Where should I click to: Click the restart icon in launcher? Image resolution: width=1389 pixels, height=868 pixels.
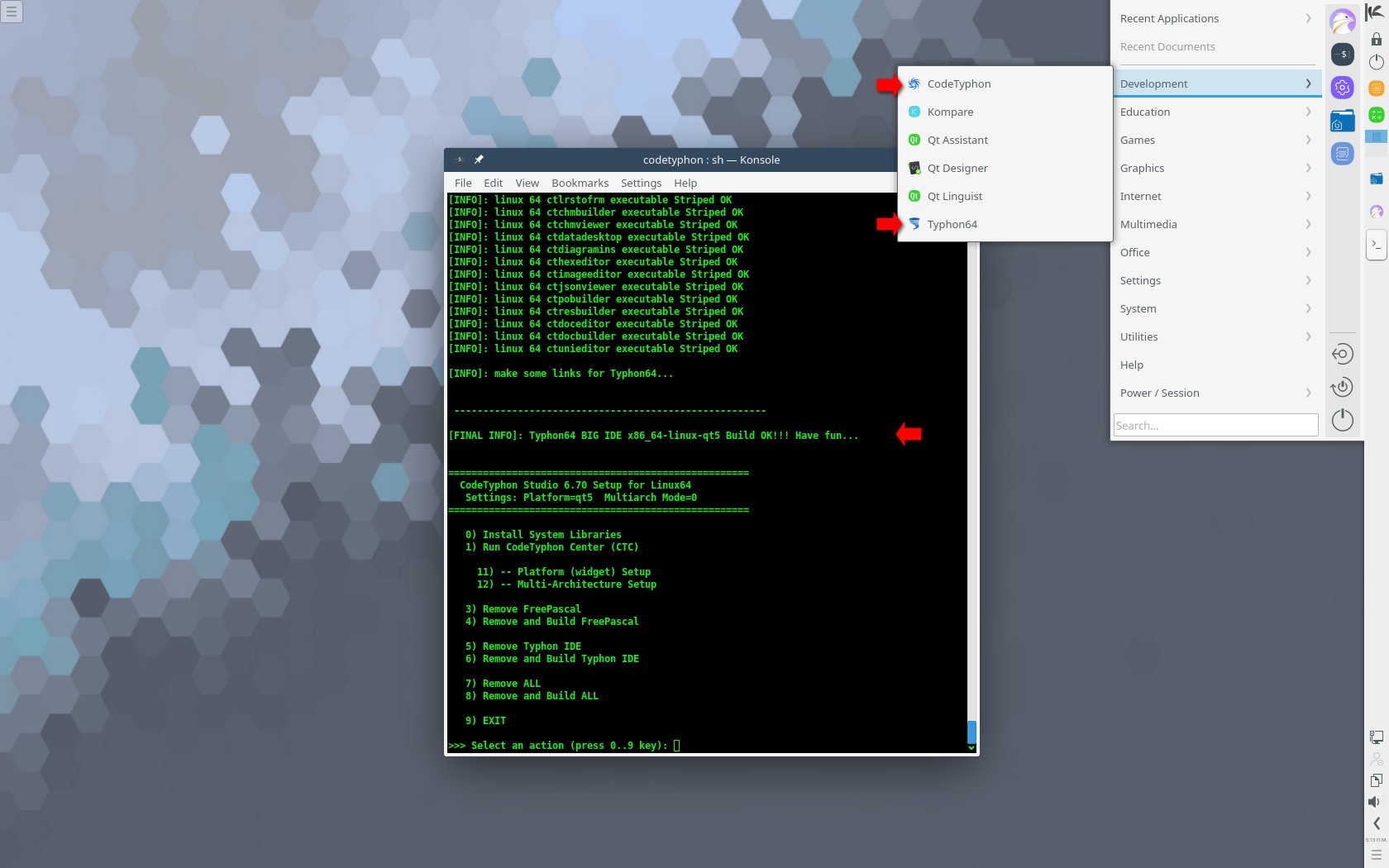tap(1342, 387)
